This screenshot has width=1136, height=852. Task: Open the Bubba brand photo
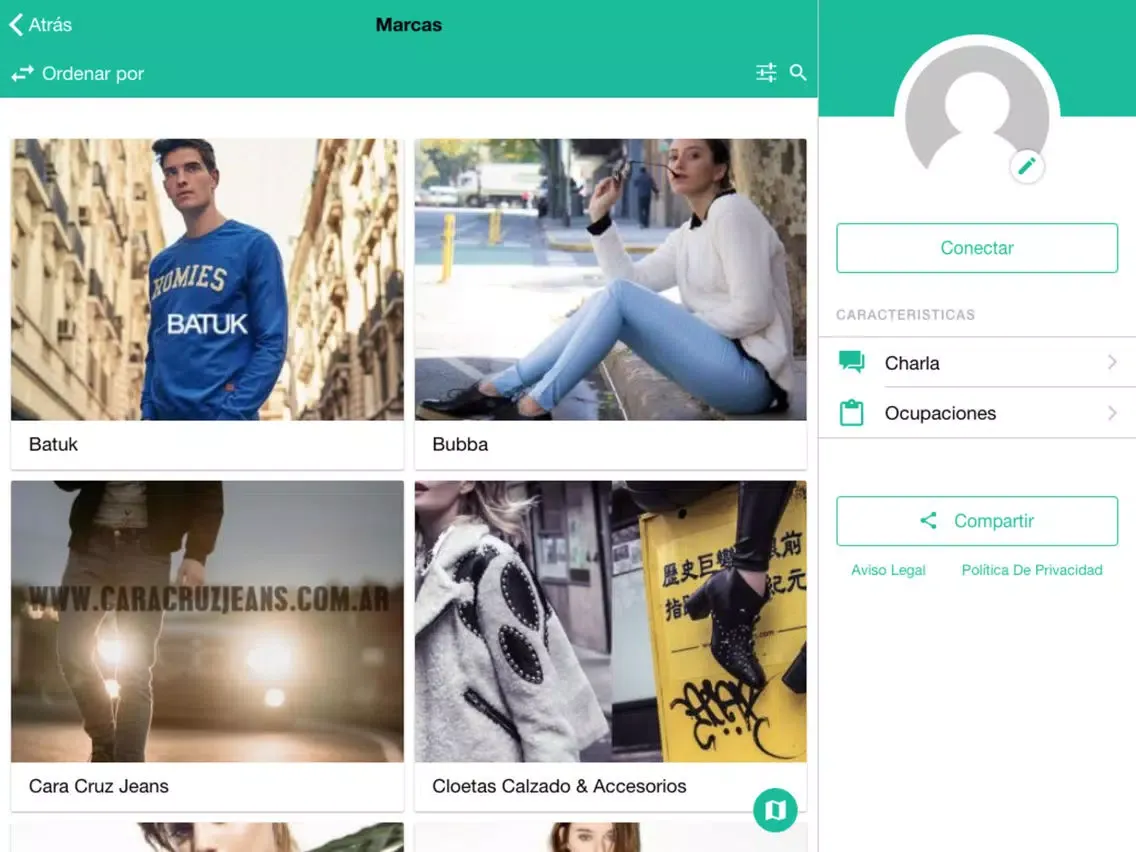pos(610,280)
